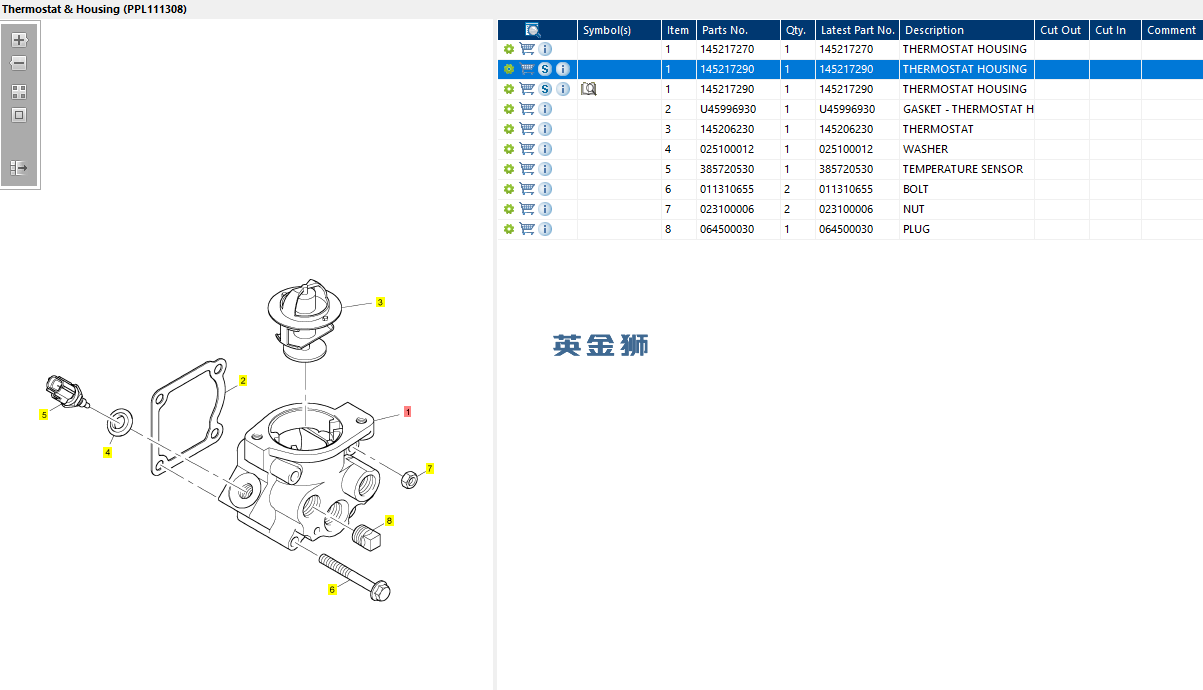Click the single square view icon
The width and height of the screenshot is (1203, 690).
point(19,115)
